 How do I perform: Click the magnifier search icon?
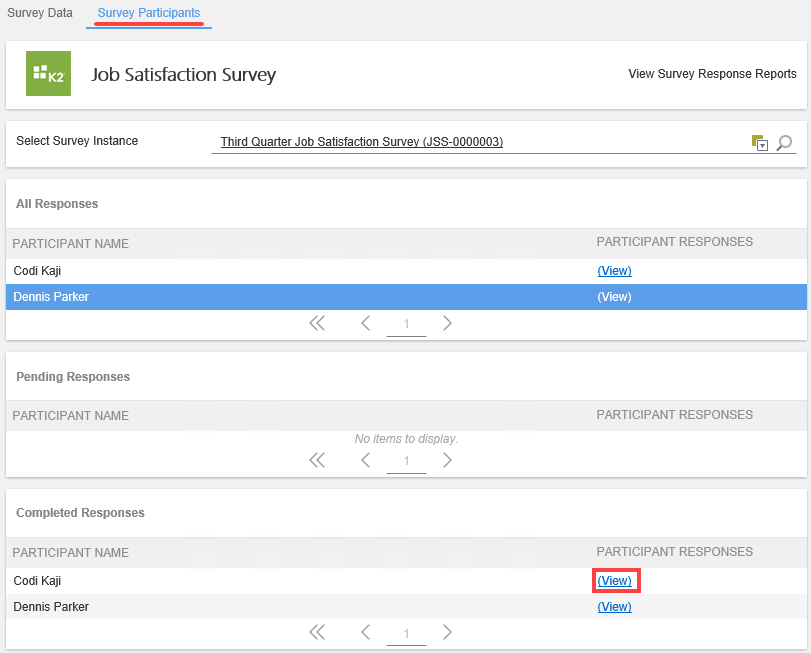(x=784, y=143)
